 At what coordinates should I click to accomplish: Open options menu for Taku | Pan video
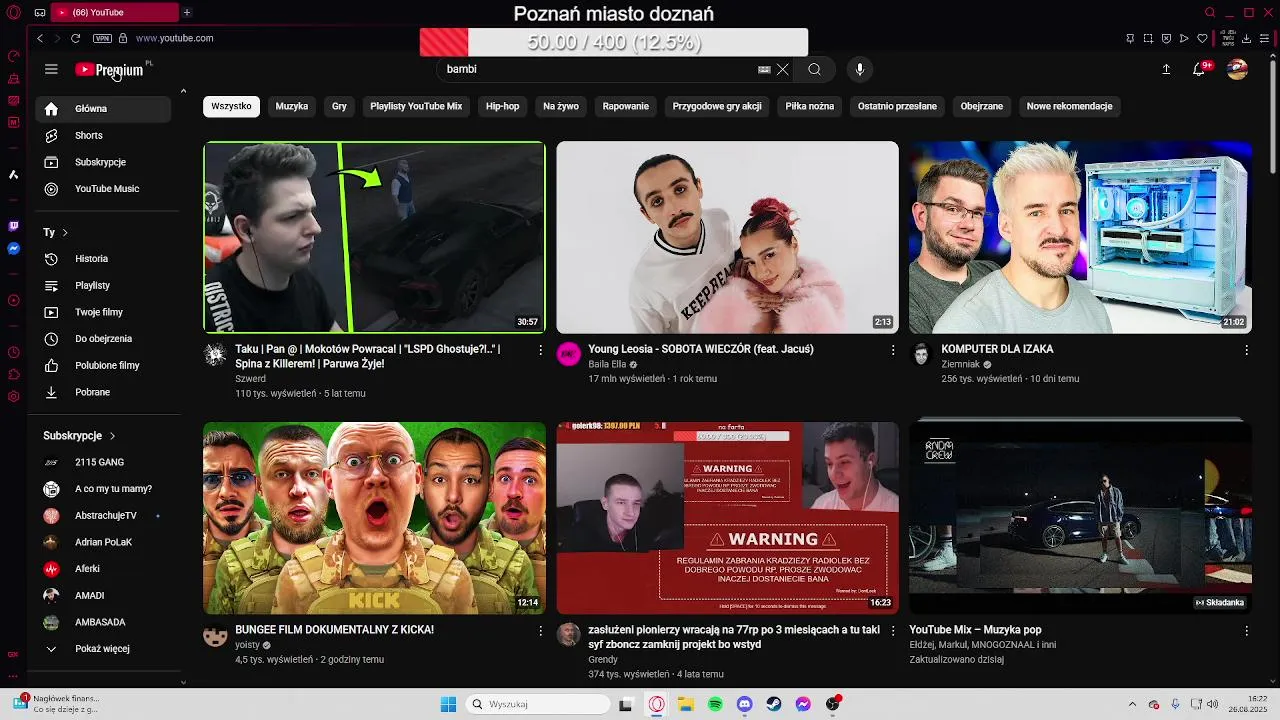[x=541, y=350]
